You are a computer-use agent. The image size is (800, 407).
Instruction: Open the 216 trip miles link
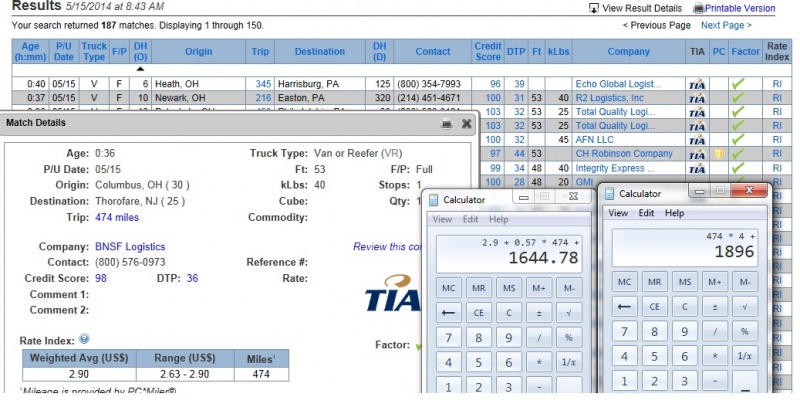263,97
